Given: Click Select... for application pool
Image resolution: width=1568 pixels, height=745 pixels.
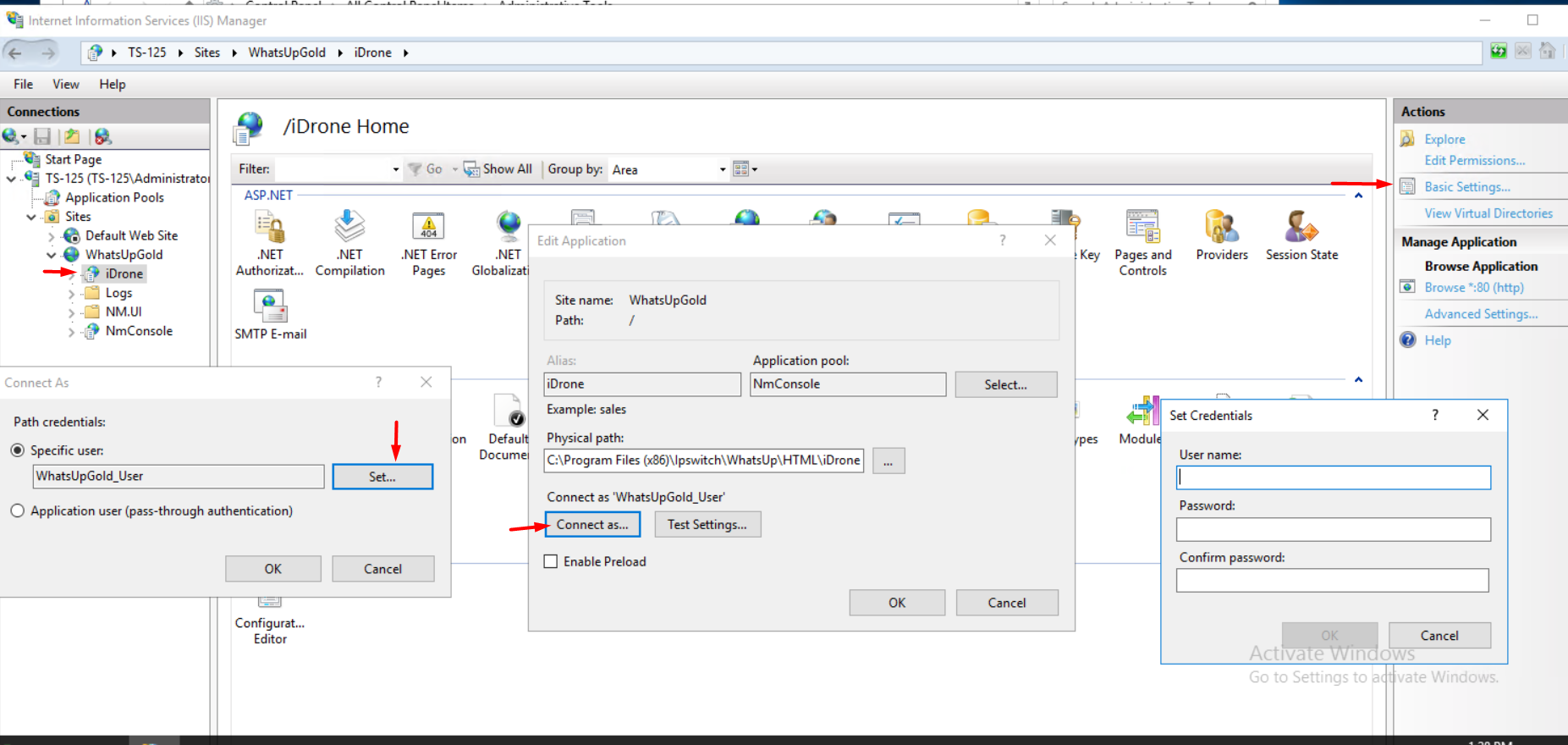Looking at the screenshot, I should click(1006, 384).
